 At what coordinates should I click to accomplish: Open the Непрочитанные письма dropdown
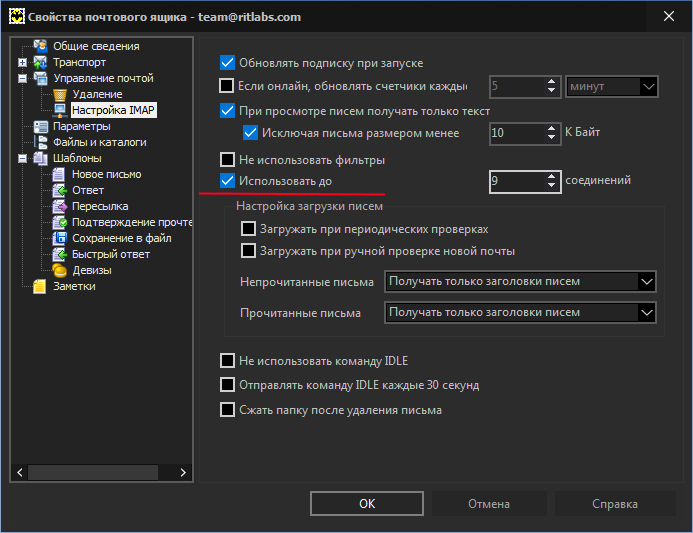520,282
